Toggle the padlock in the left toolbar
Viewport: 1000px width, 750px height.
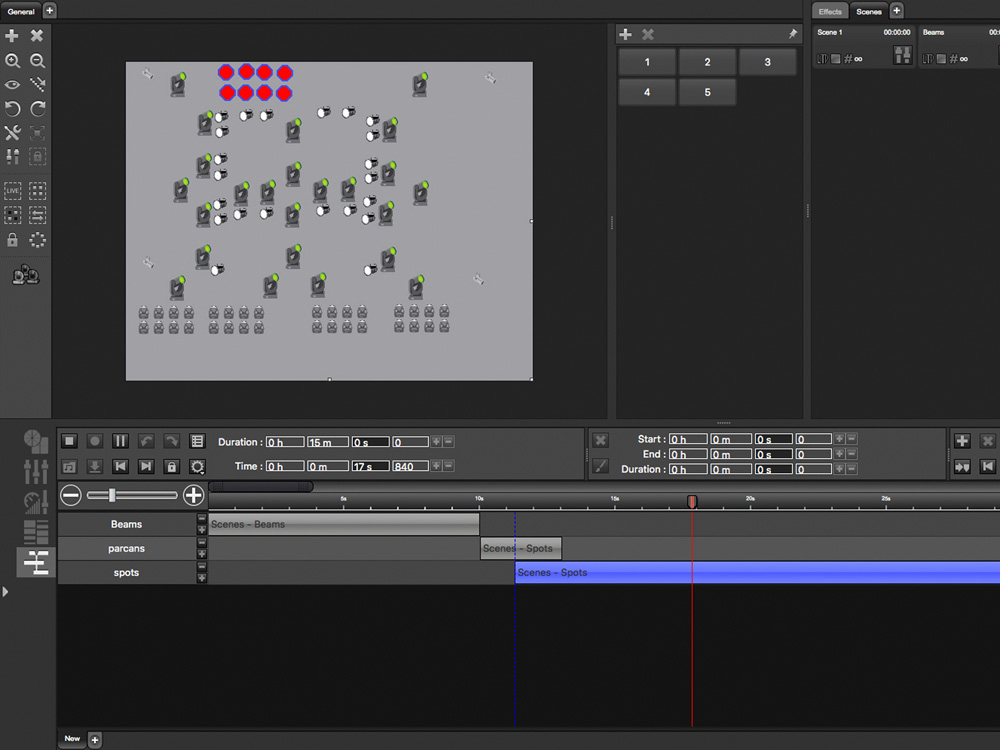pos(12,240)
